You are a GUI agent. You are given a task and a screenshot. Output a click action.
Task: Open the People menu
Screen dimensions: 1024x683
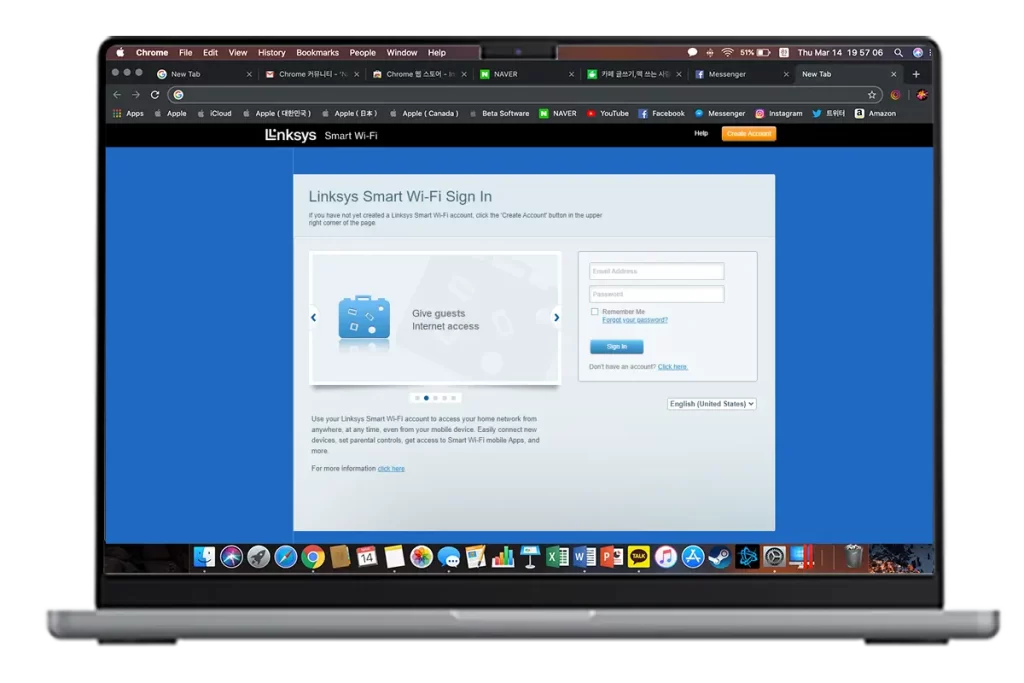pyautogui.click(x=362, y=52)
